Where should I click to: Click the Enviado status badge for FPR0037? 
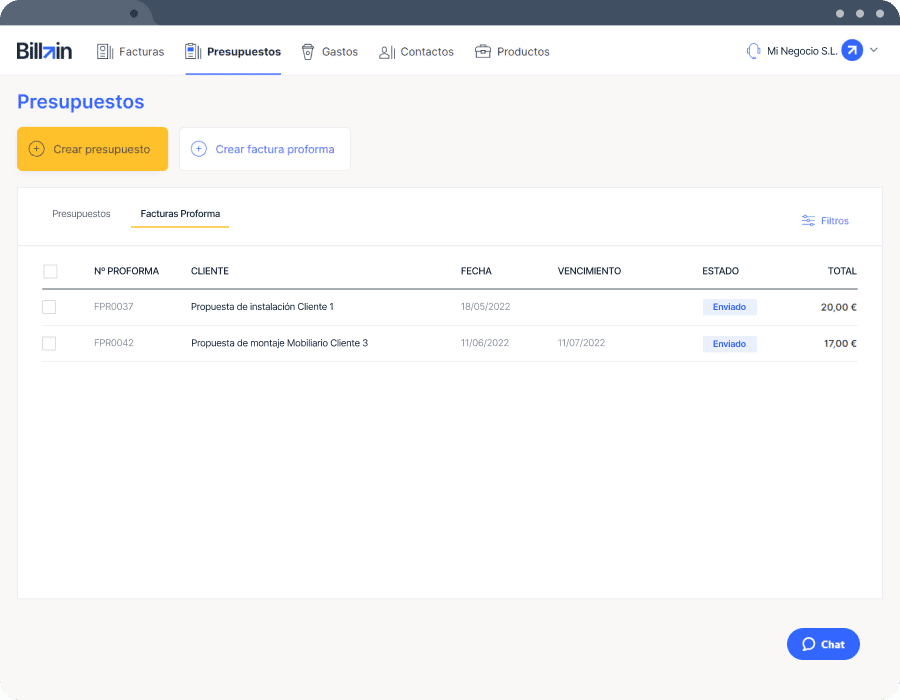pyautogui.click(x=730, y=307)
